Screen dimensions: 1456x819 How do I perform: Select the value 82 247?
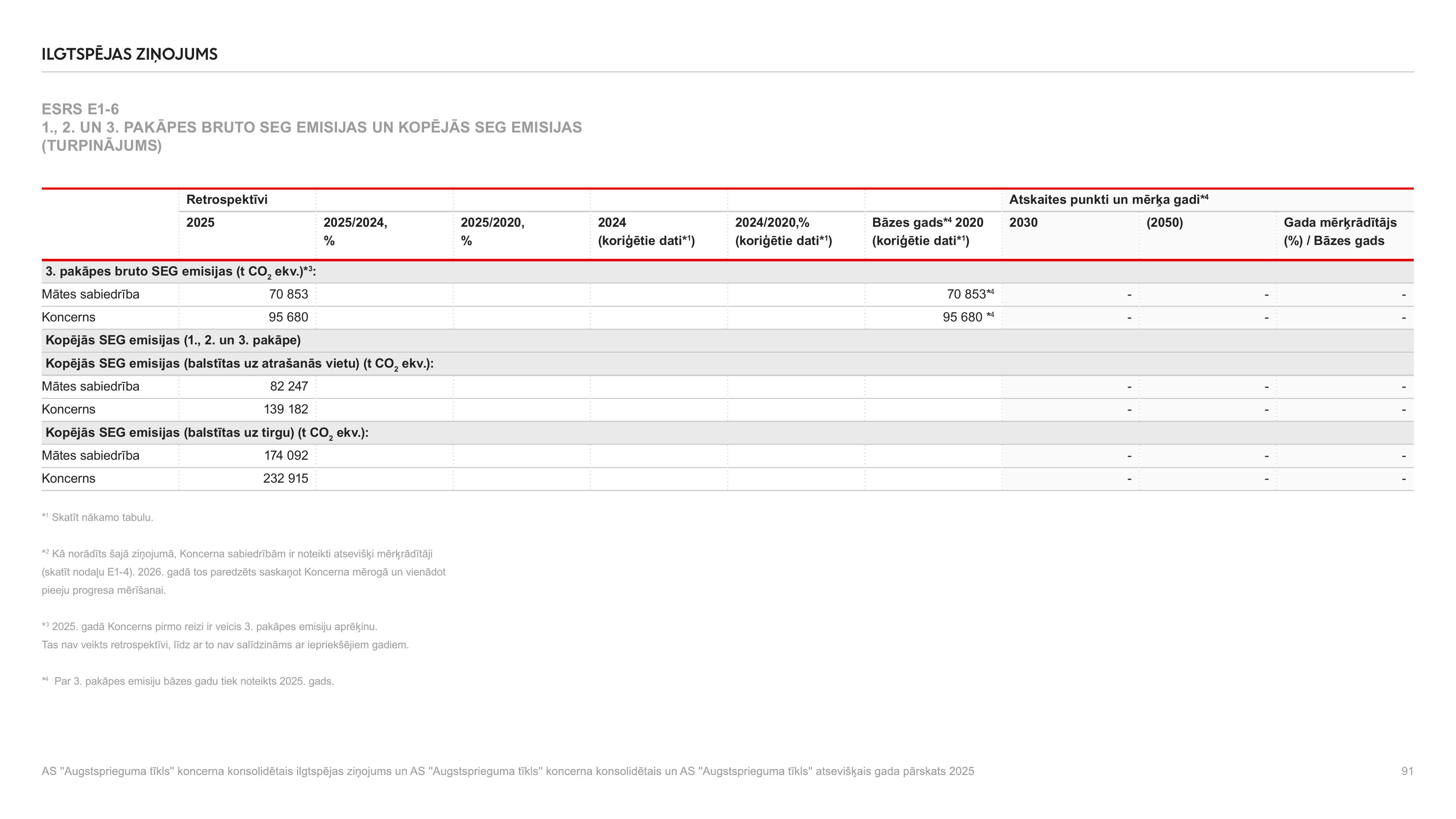[x=289, y=387]
